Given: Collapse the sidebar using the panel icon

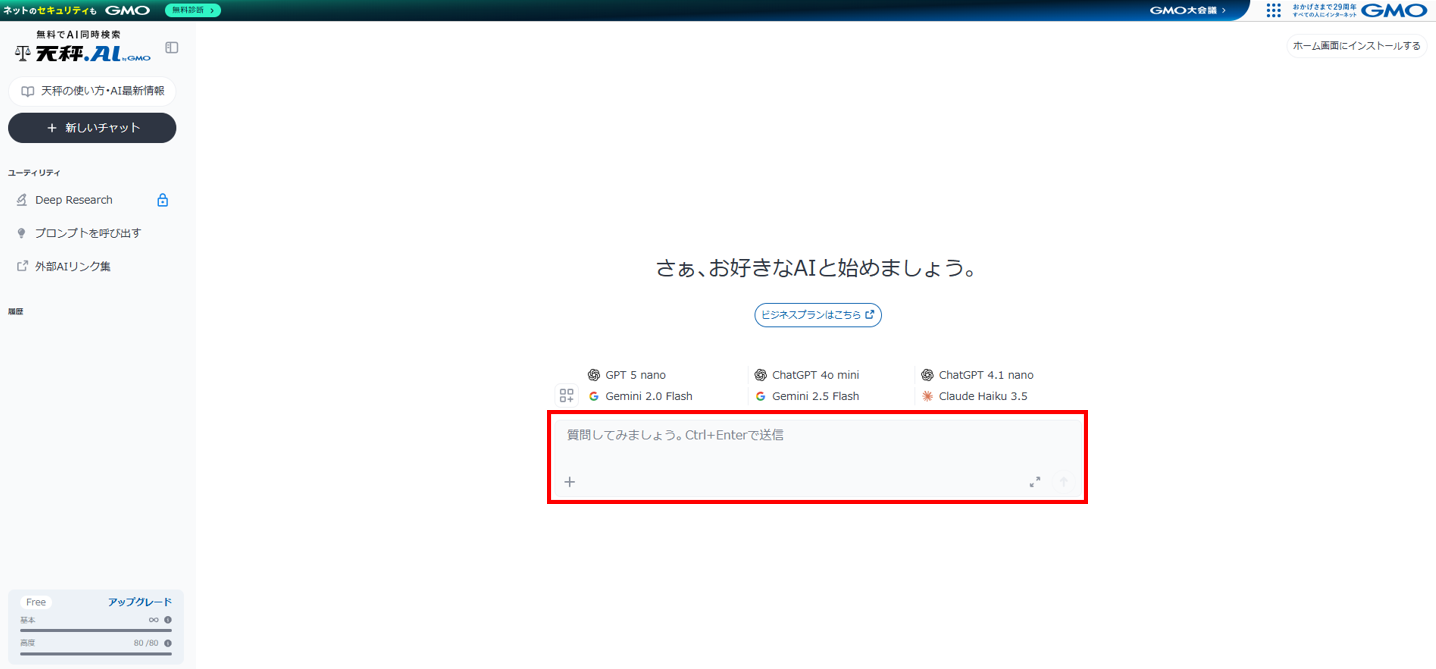Looking at the screenshot, I should pos(171,46).
